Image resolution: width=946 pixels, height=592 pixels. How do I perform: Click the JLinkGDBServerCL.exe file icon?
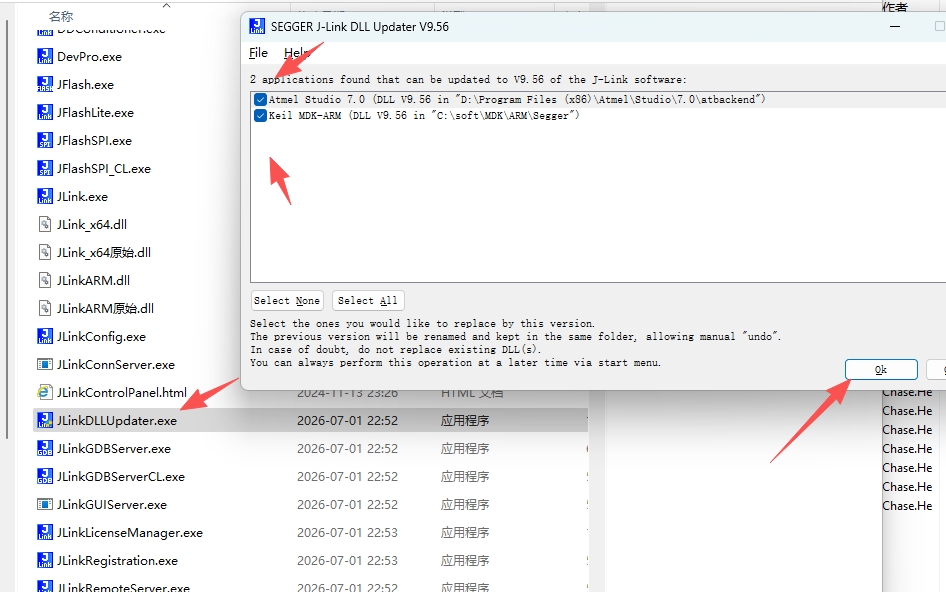tap(45, 476)
